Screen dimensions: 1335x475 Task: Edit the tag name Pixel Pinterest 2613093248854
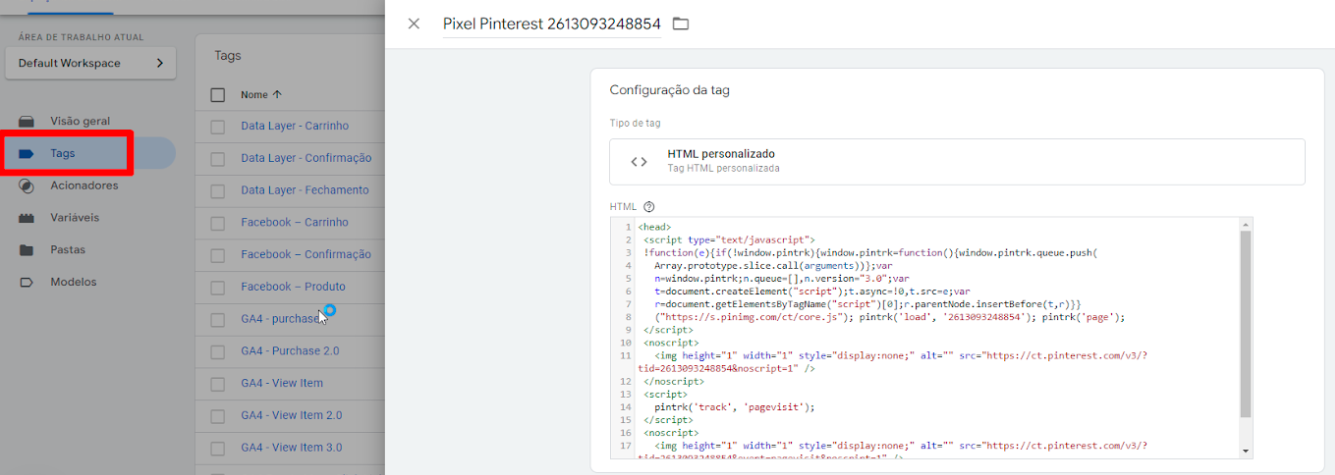pos(552,24)
